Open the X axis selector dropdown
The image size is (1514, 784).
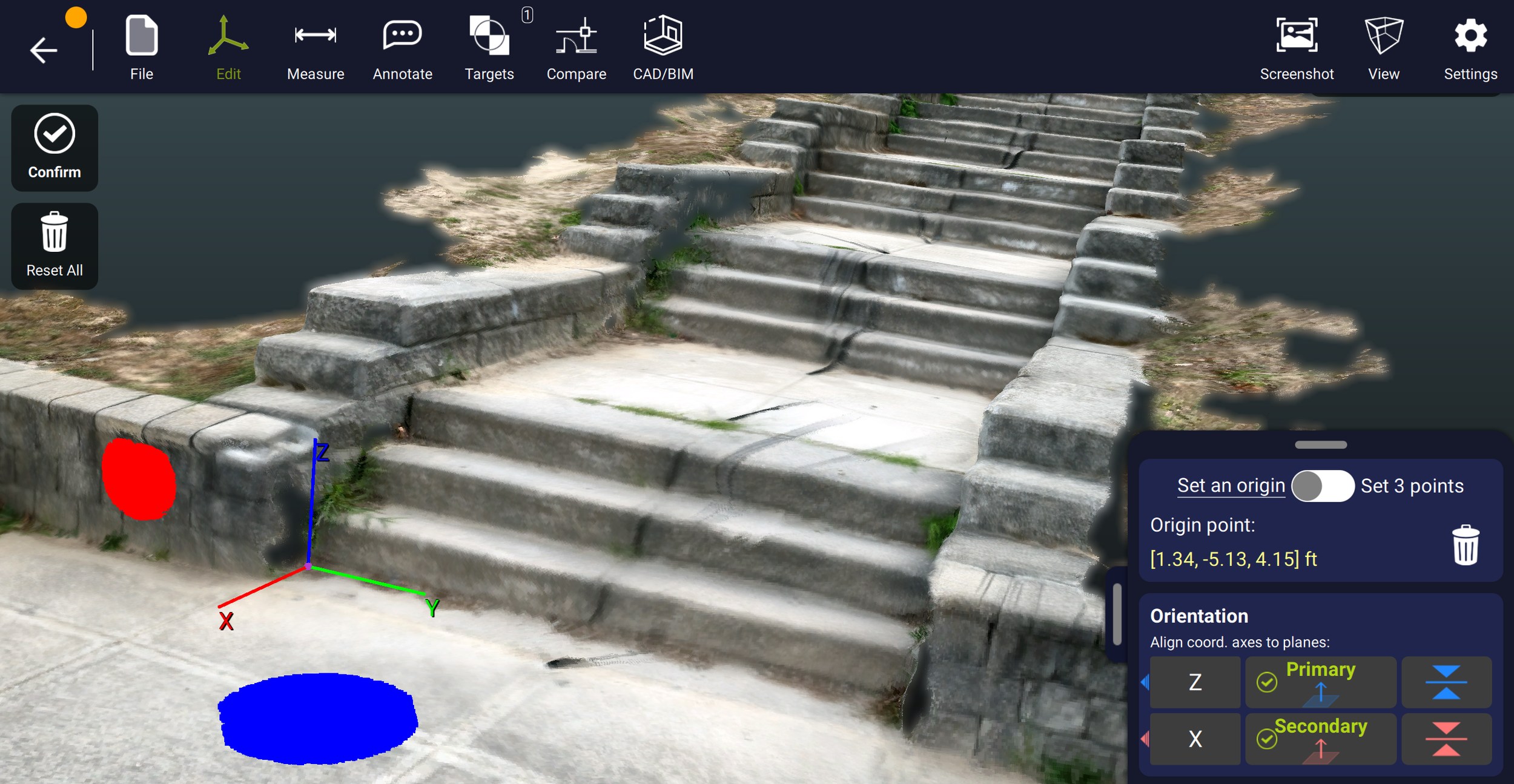1194,739
